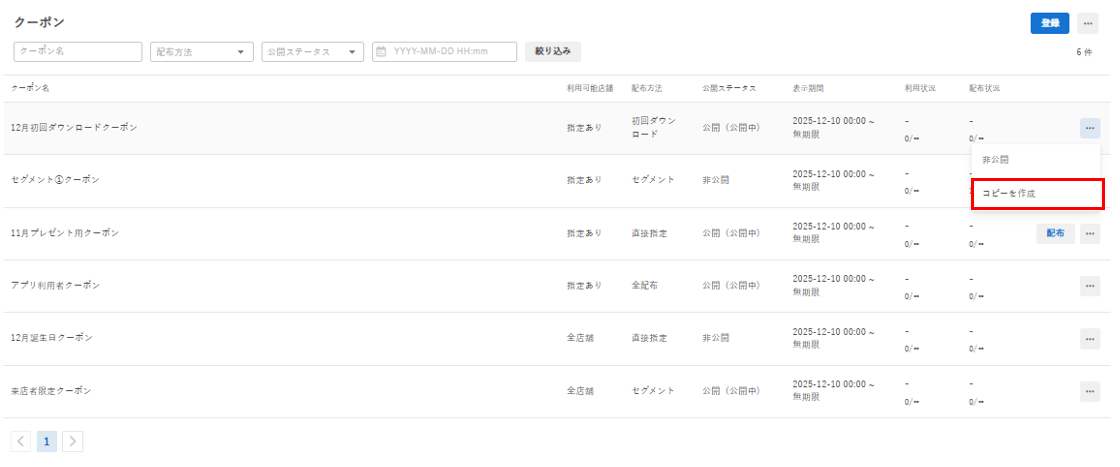Viewport: 1120px width, 467px height.
Task: Open more-options for 来店者限定クーポン row
Action: [x=1090, y=391]
